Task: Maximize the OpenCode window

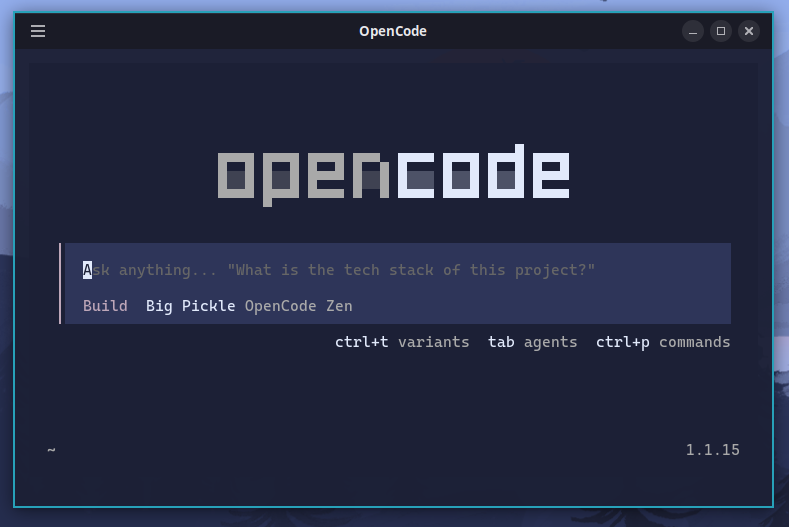Action: pyautogui.click(x=721, y=31)
